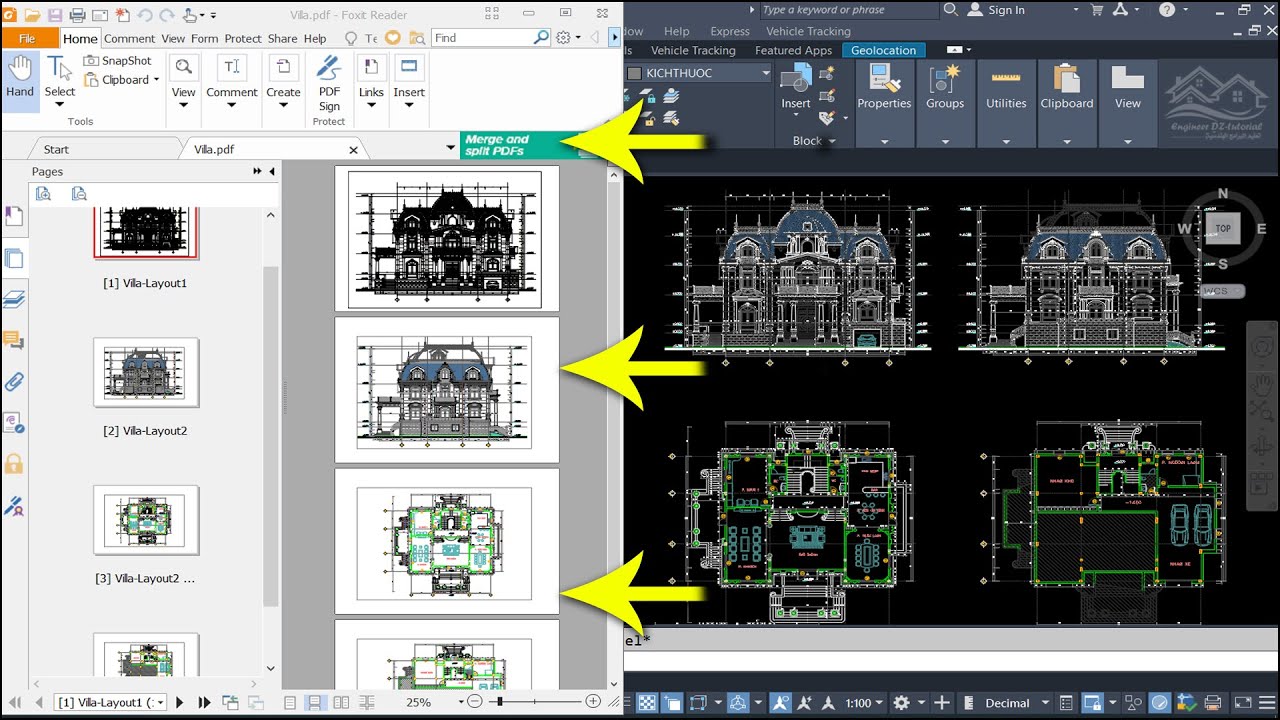Image resolution: width=1280 pixels, height=720 pixels.
Task: Open the PDF Sign tool
Action: 329,83
